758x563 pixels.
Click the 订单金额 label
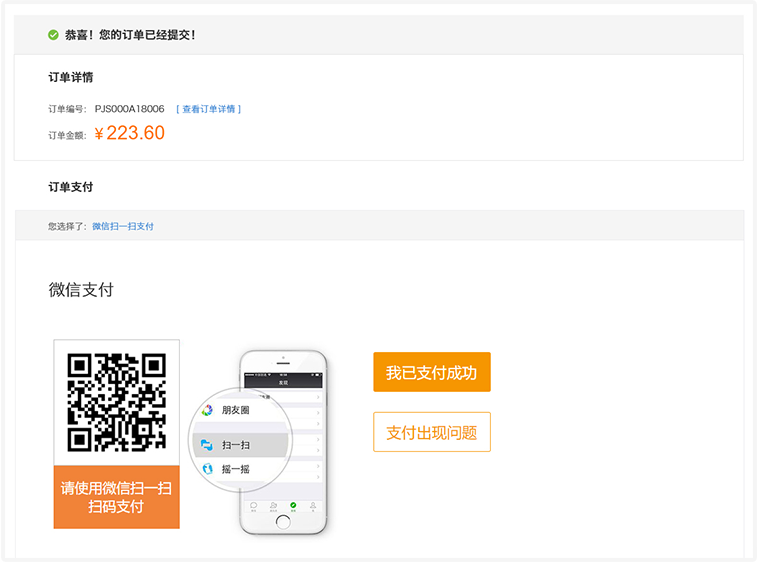tap(67, 136)
